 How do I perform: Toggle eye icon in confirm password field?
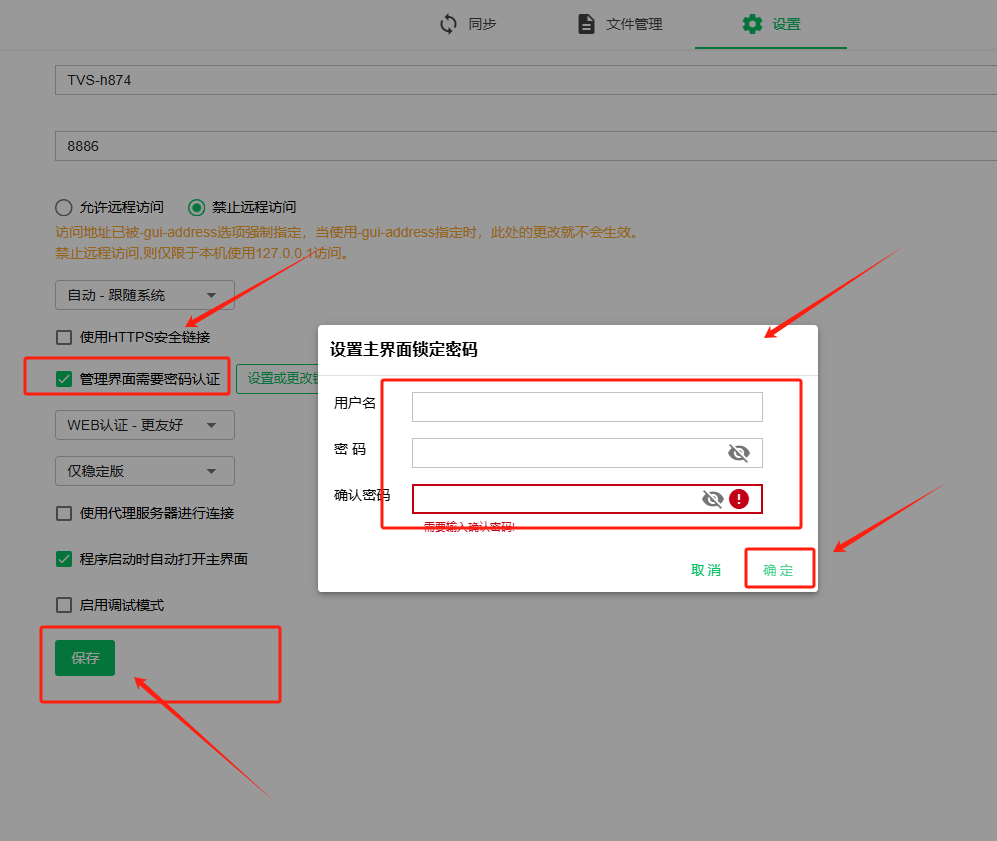(x=712, y=499)
